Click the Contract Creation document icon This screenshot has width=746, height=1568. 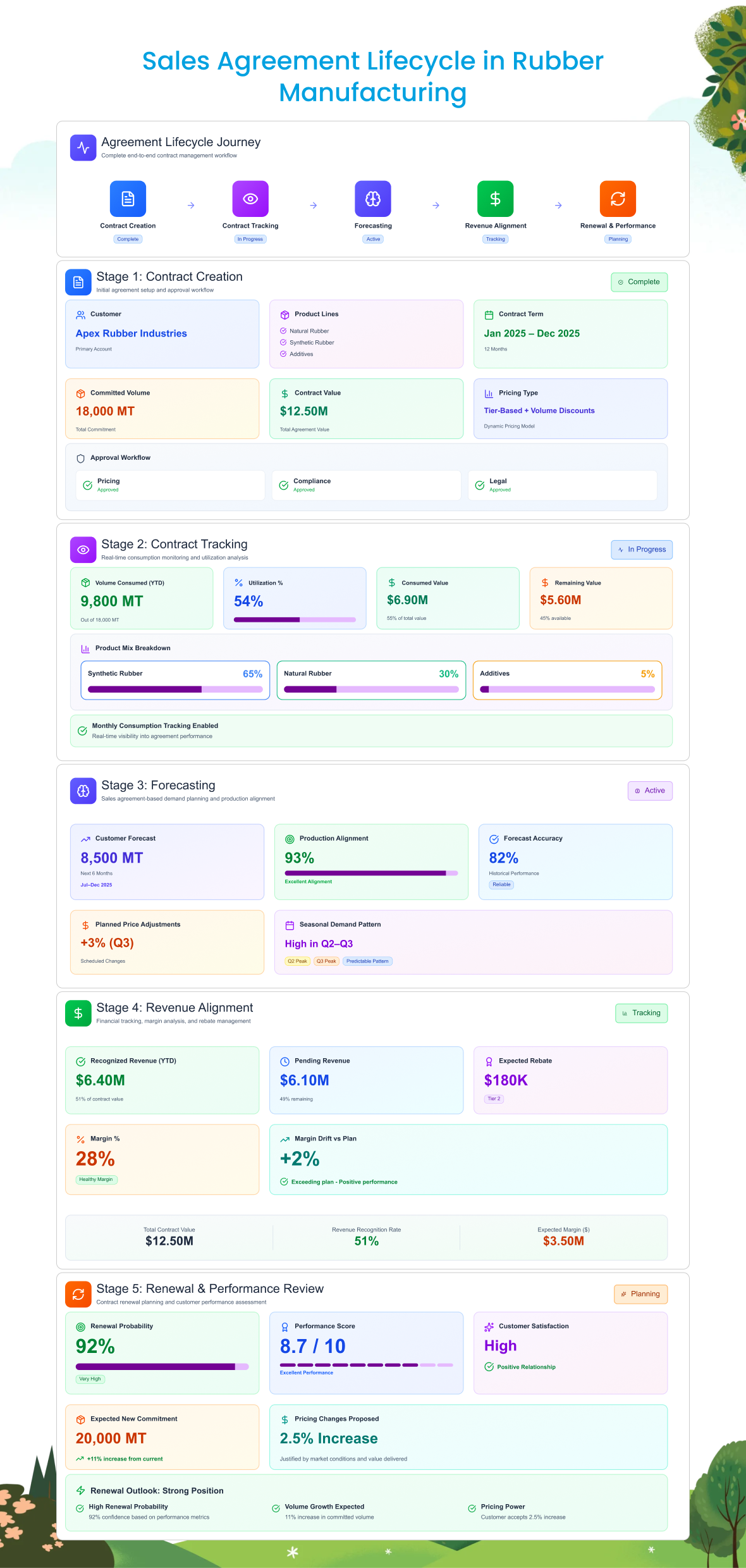tap(128, 199)
